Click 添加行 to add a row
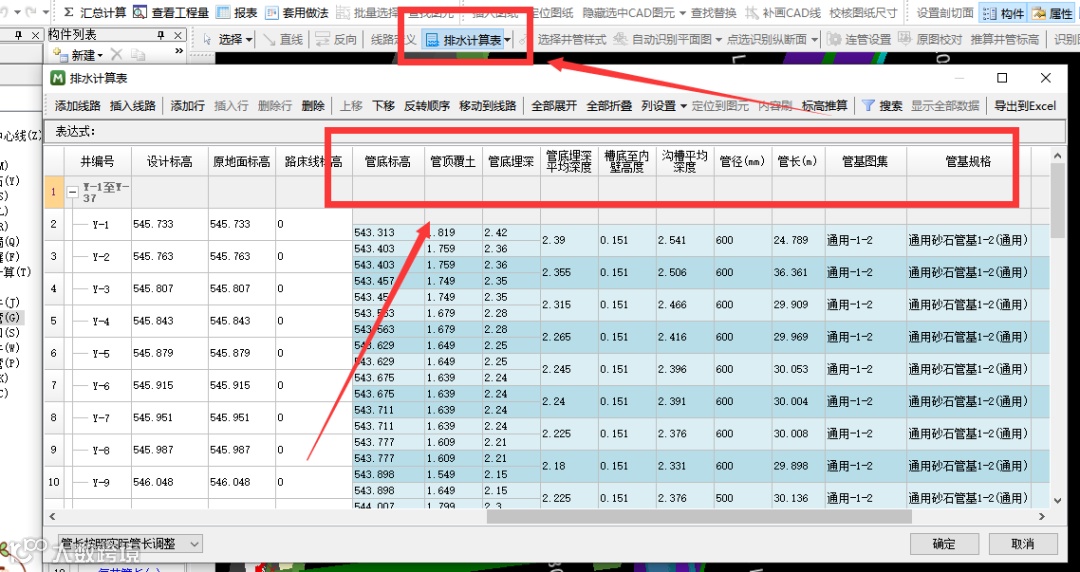 187,105
